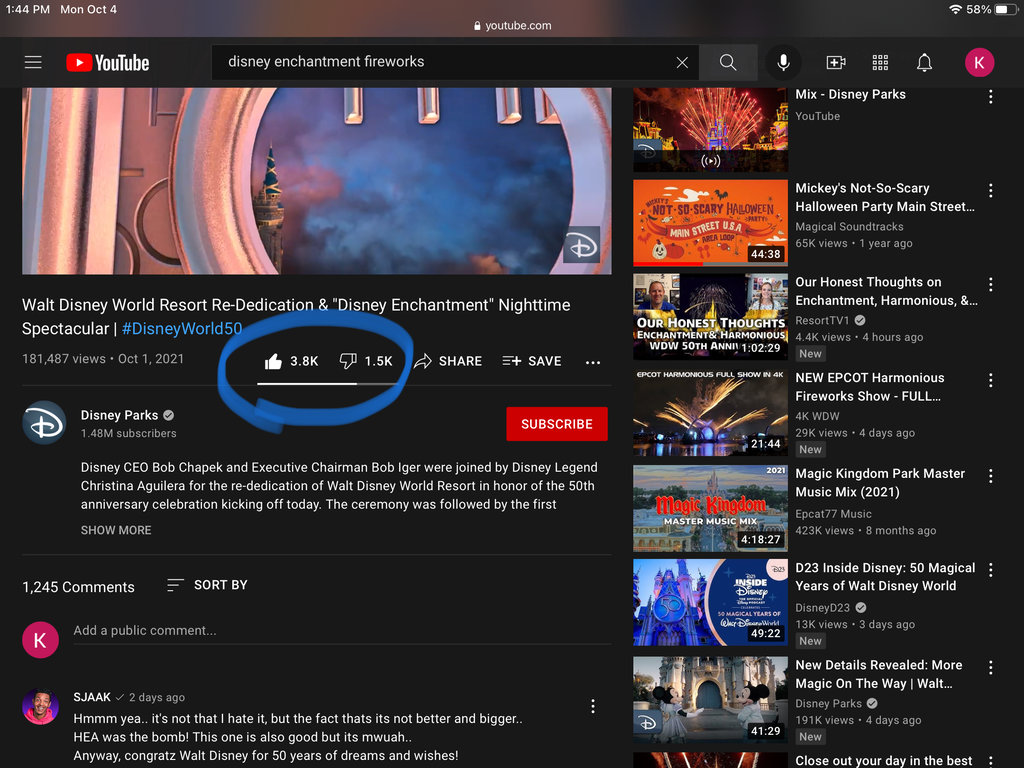This screenshot has width=1024, height=768.
Task: Save the video to a playlist
Action: tap(531, 361)
